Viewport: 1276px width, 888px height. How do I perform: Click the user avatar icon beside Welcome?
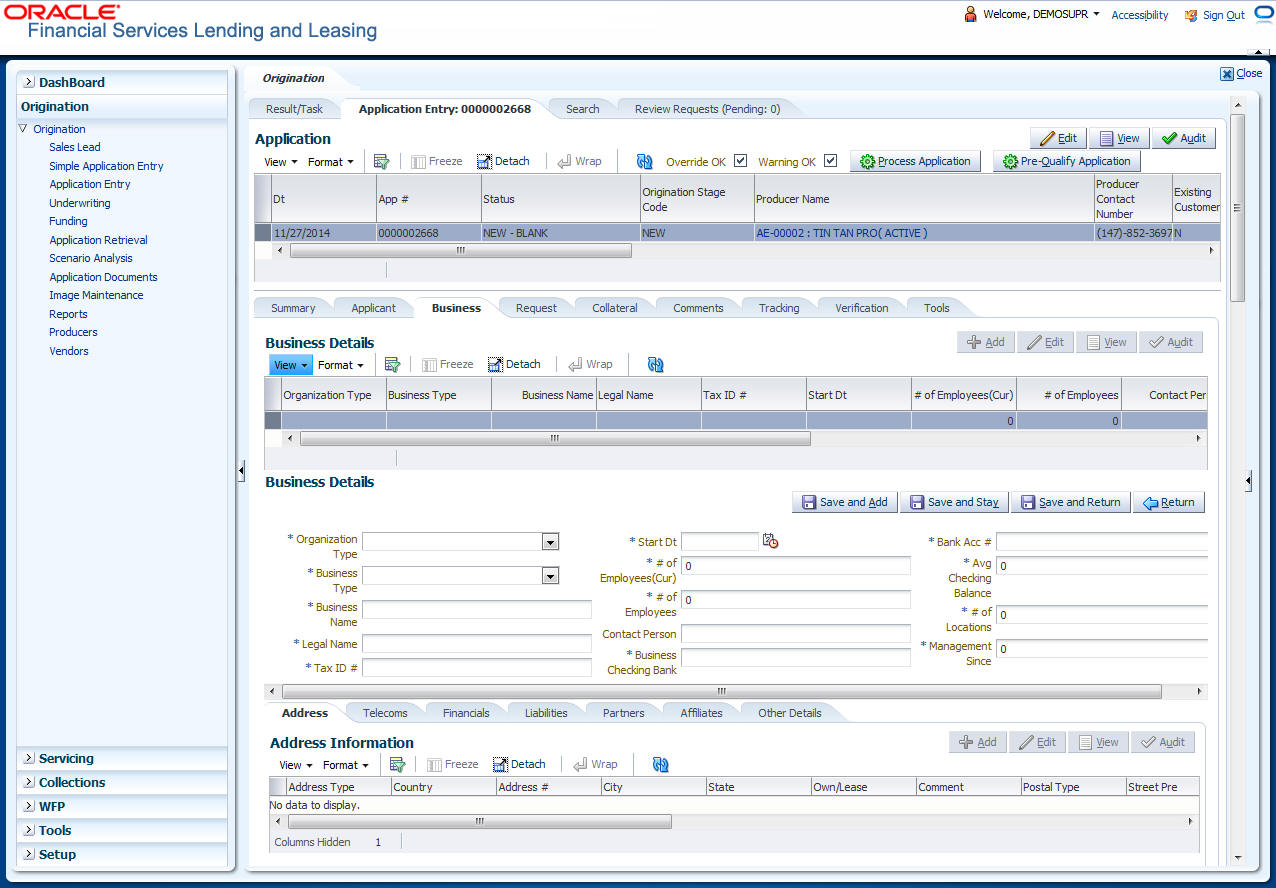pos(970,14)
